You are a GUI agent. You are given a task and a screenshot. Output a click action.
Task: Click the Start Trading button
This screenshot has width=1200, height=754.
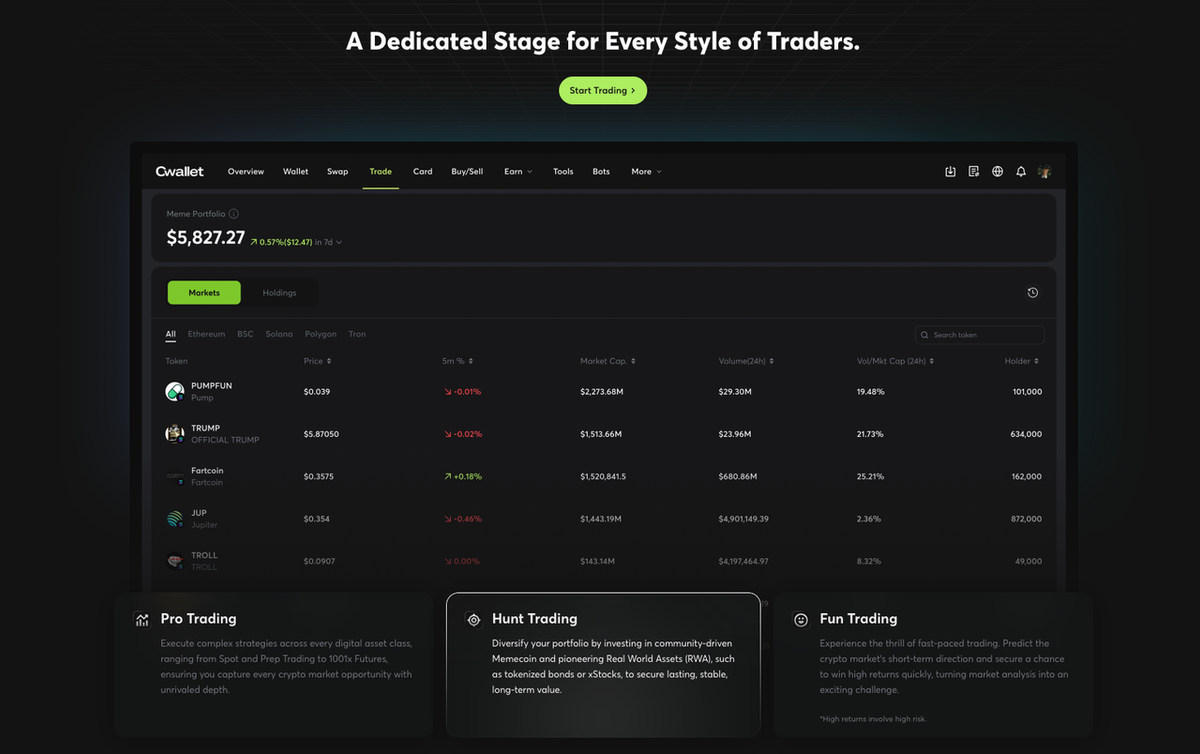click(603, 90)
